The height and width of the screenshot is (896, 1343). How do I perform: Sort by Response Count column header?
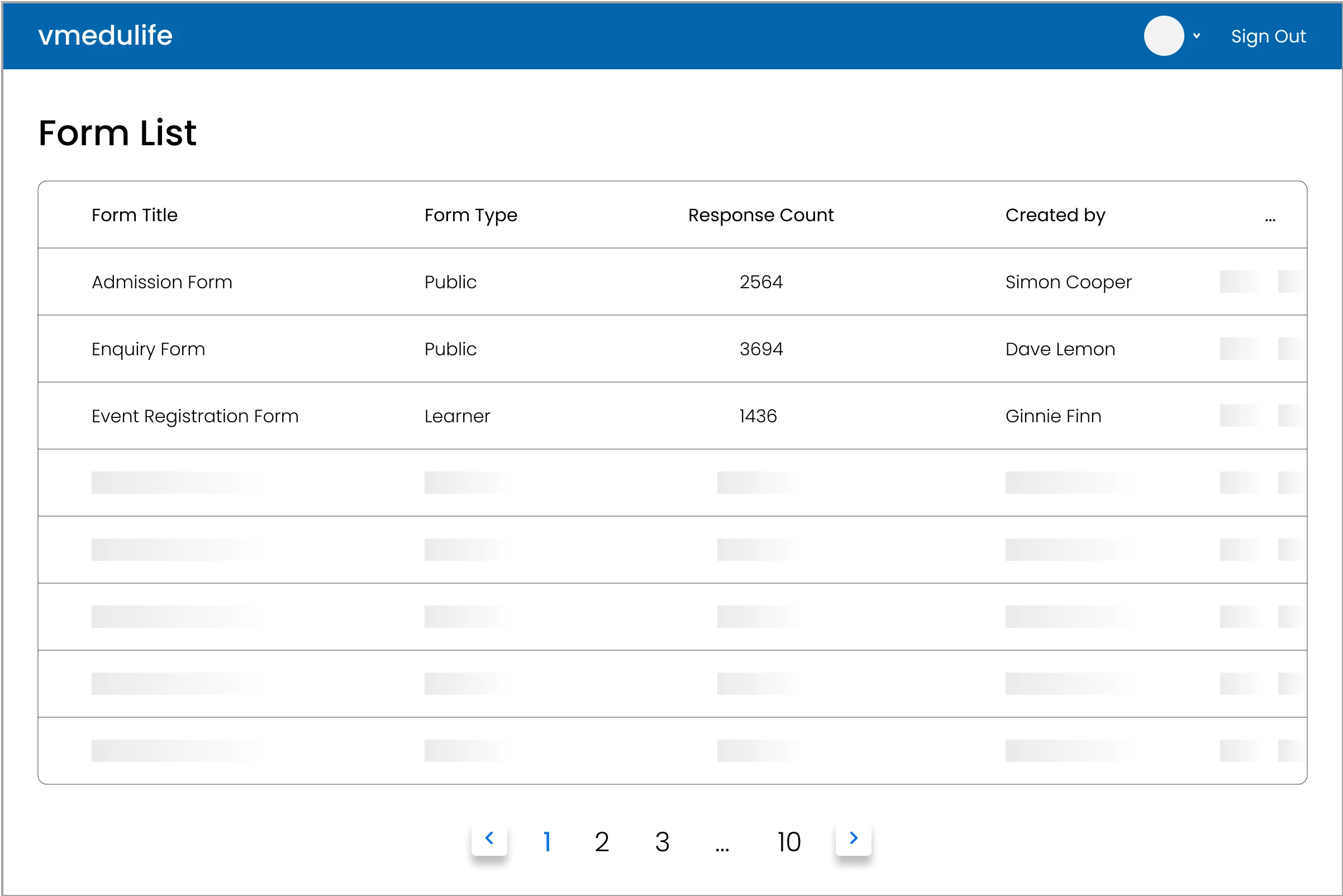coord(761,216)
